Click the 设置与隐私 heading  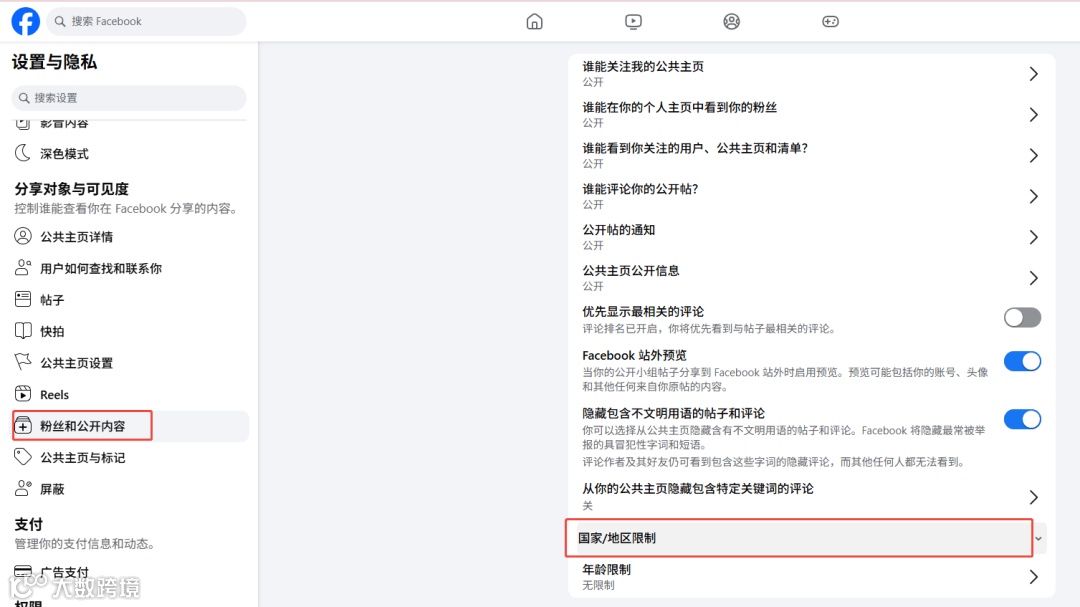pos(54,62)
